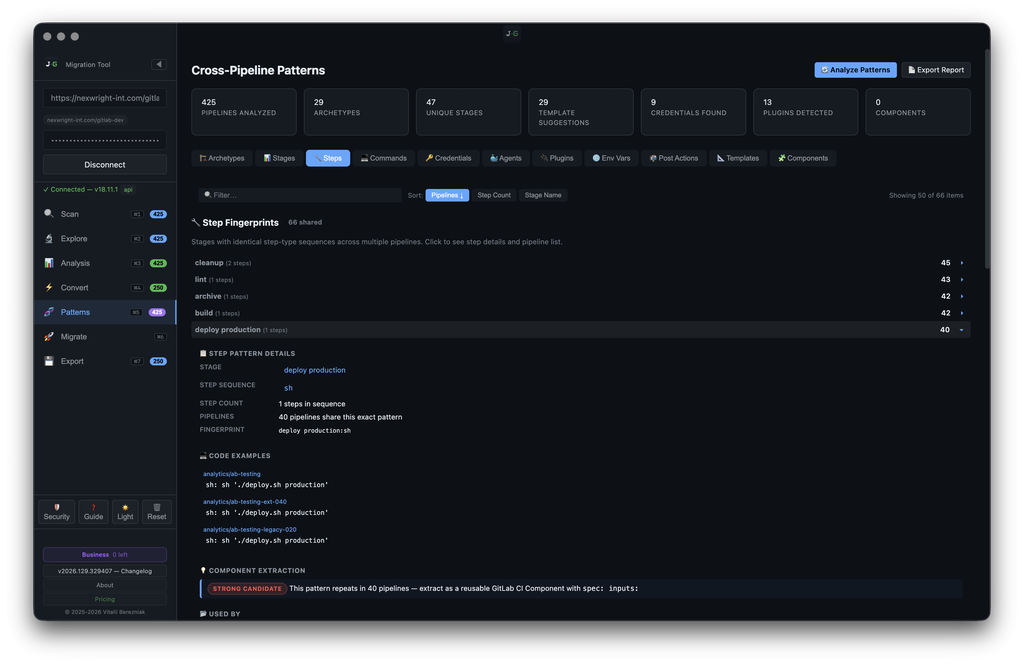Viewport: 1024px width, 665px height.
Task: Switch to Light theme
Action: coord(125,511)
